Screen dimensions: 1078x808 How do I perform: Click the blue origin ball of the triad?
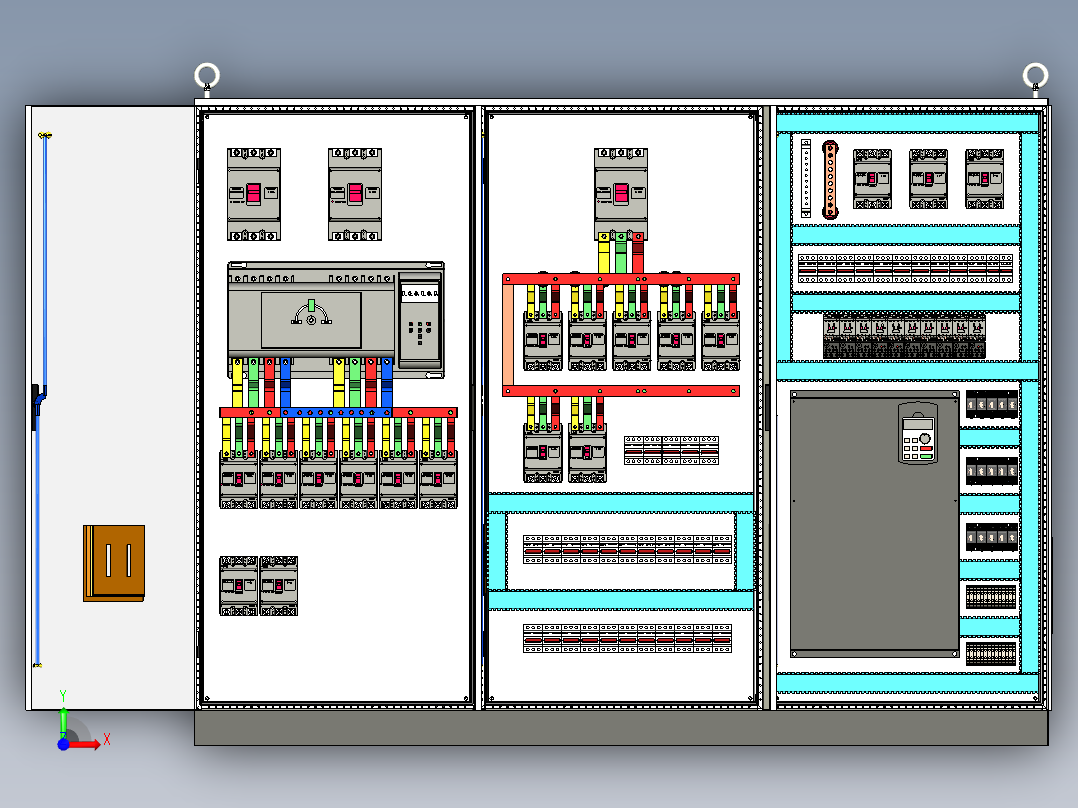pyautogui.click(x=63, y=744)
